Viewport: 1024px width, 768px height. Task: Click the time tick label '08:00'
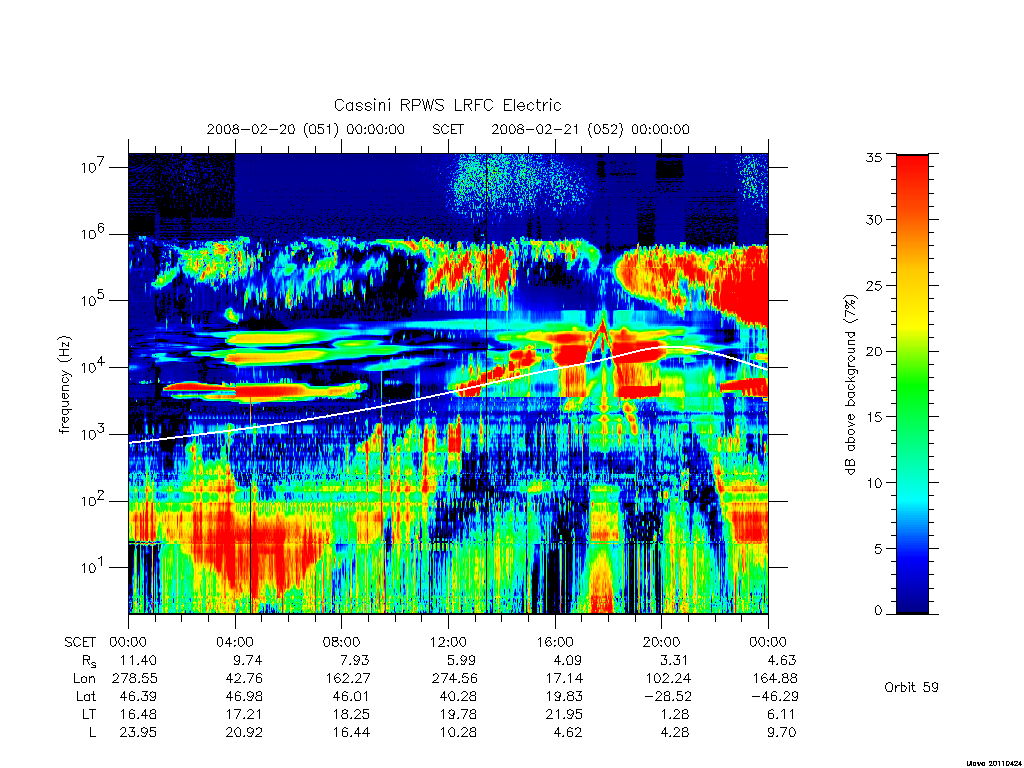pyautogui.click(x=342, y=642)
